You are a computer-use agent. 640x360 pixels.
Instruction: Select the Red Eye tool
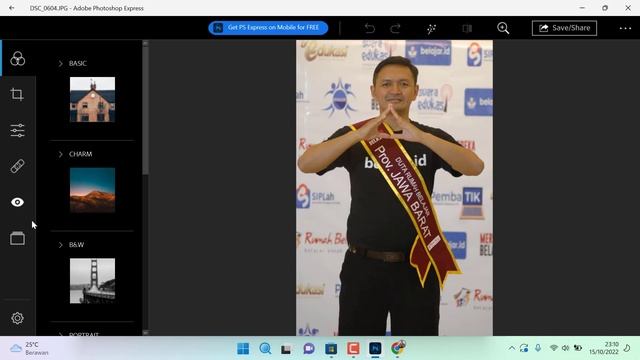point(18,202)
